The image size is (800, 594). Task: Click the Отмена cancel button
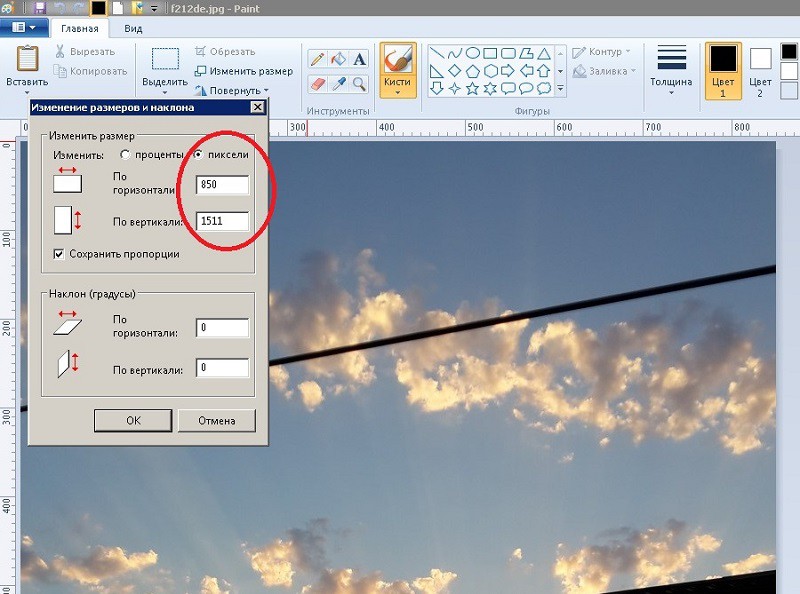(x=216, y=421)
